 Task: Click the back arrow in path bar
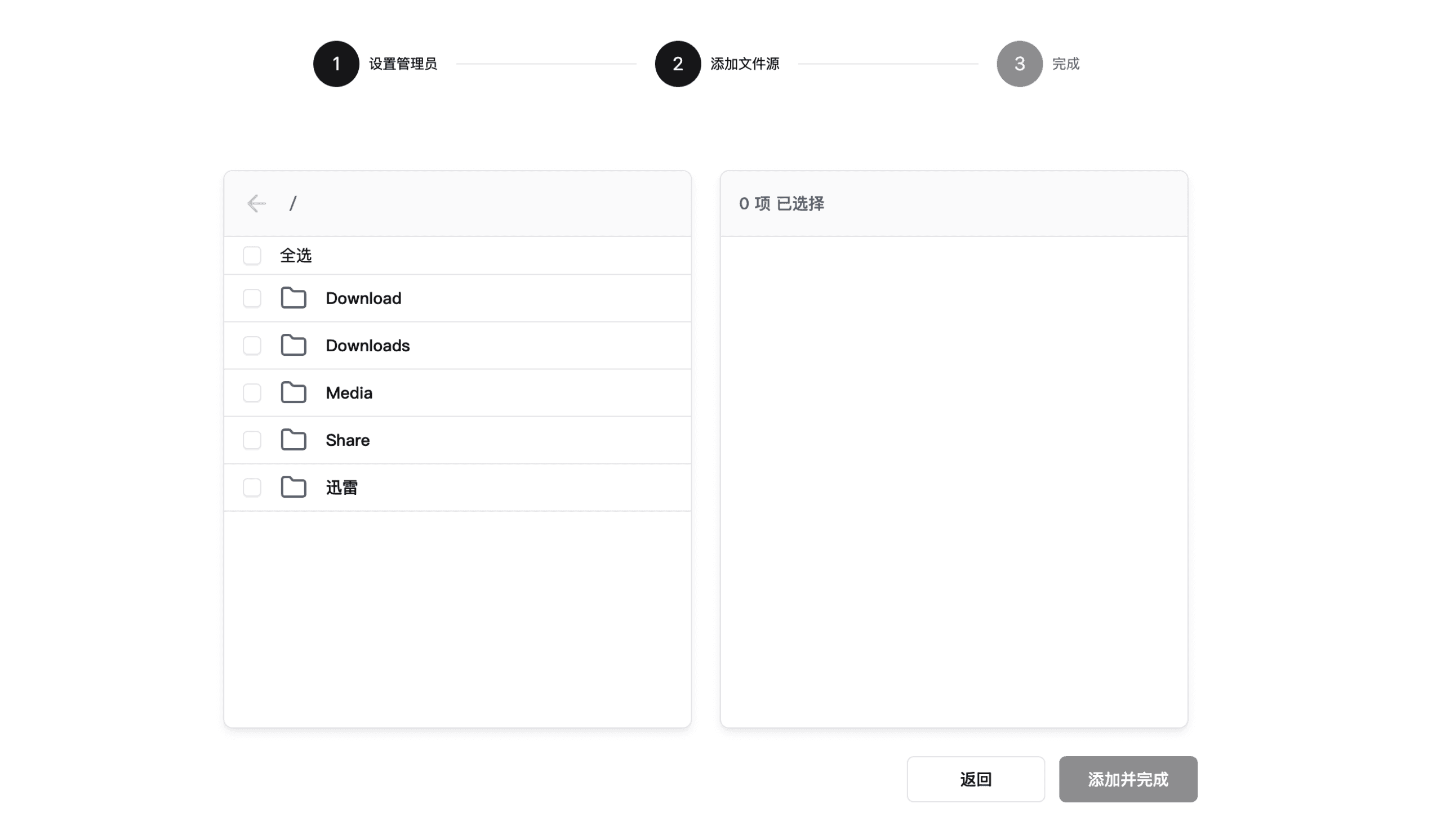(256, 203)
